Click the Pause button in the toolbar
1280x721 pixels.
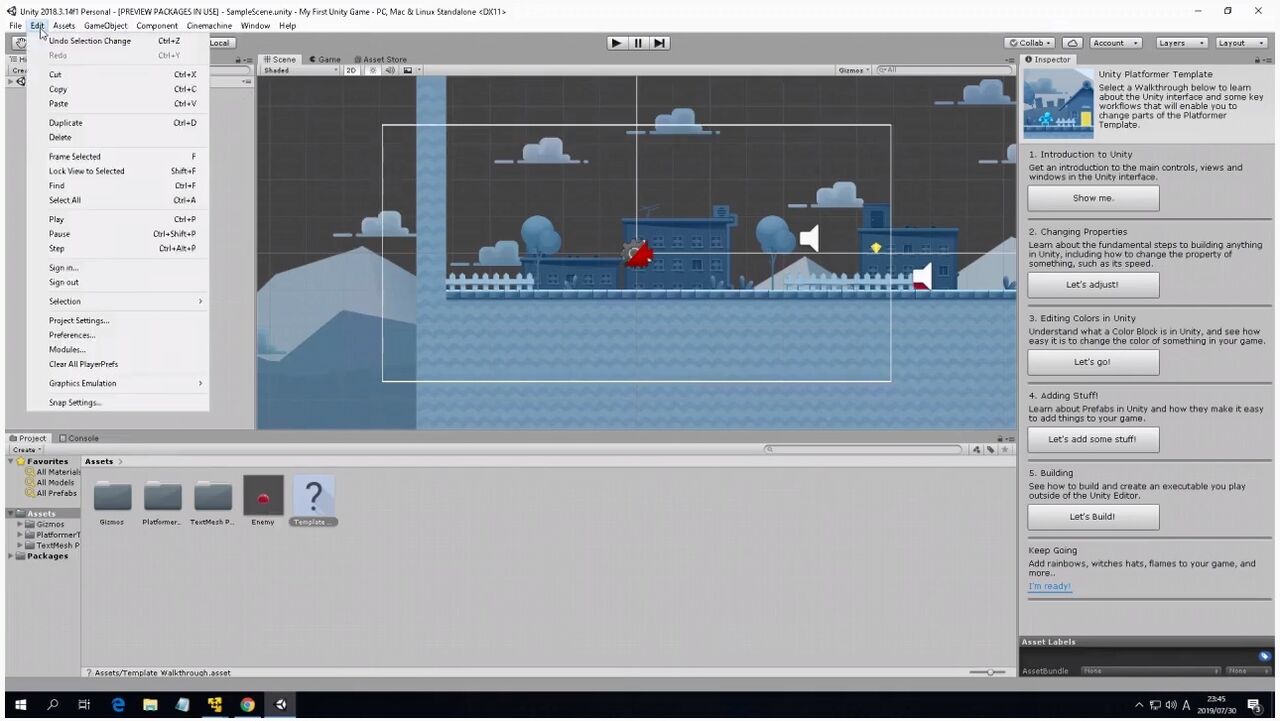638,43
